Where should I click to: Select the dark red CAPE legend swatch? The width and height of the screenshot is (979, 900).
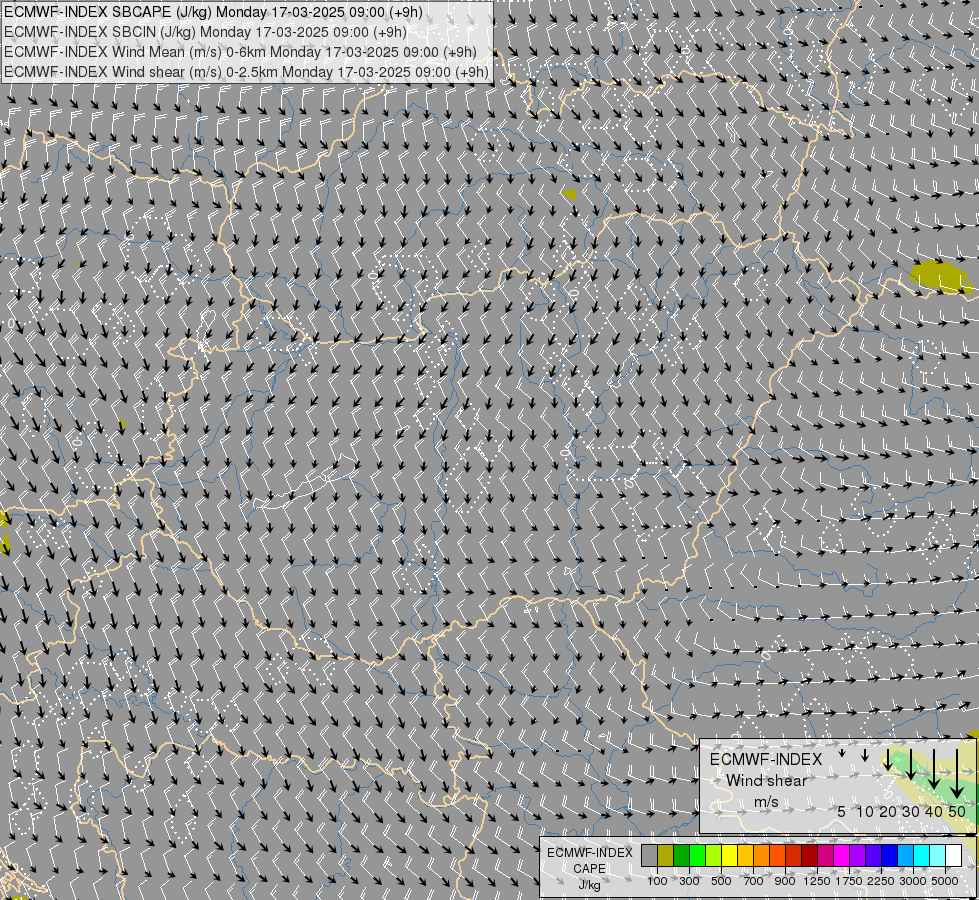click(810, 856)
